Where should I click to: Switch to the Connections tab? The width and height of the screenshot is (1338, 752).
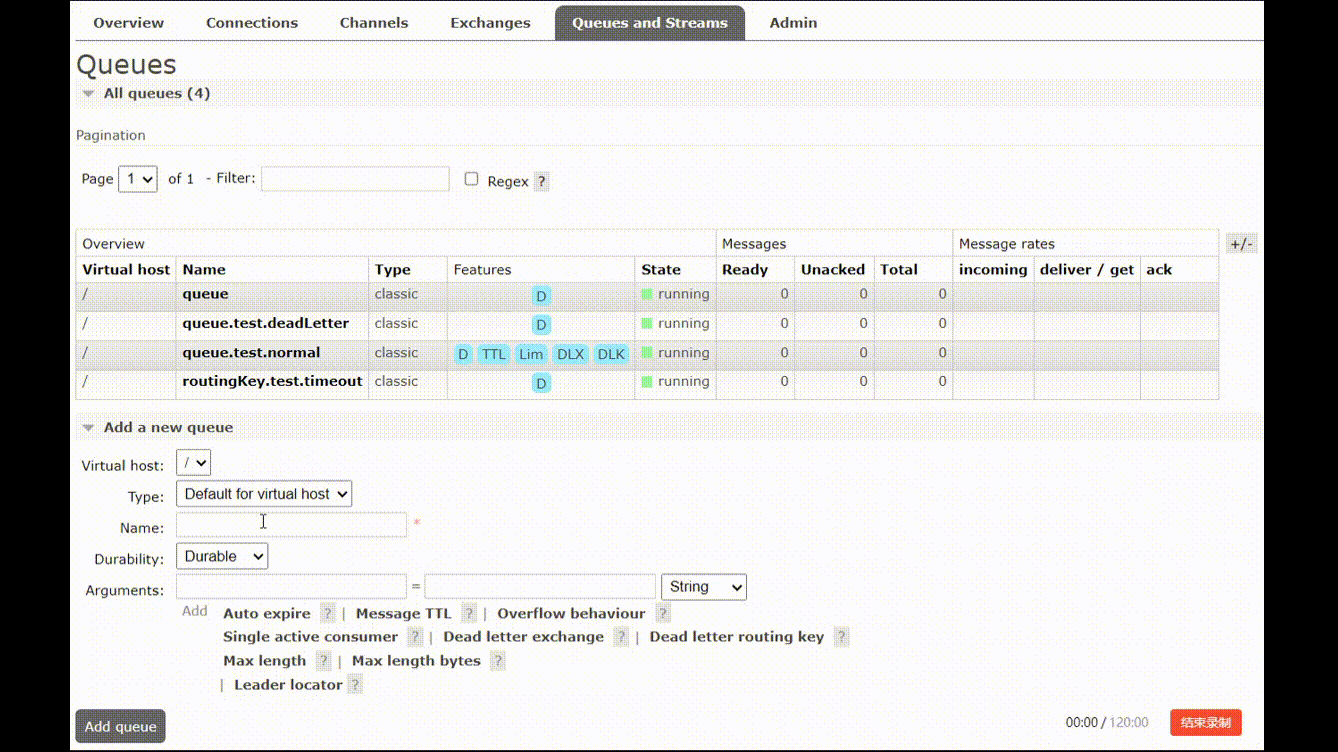pyautogui.click(x=252, y=22)
